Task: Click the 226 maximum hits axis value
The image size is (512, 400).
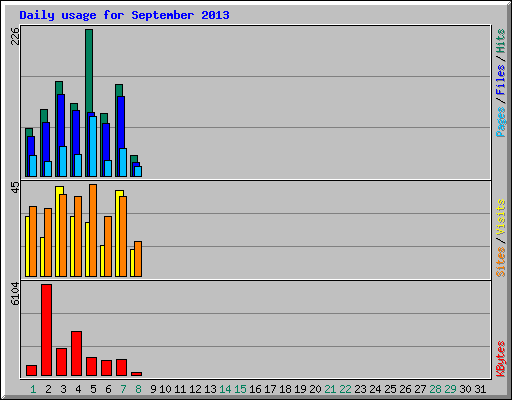Action: pos(15,36)
